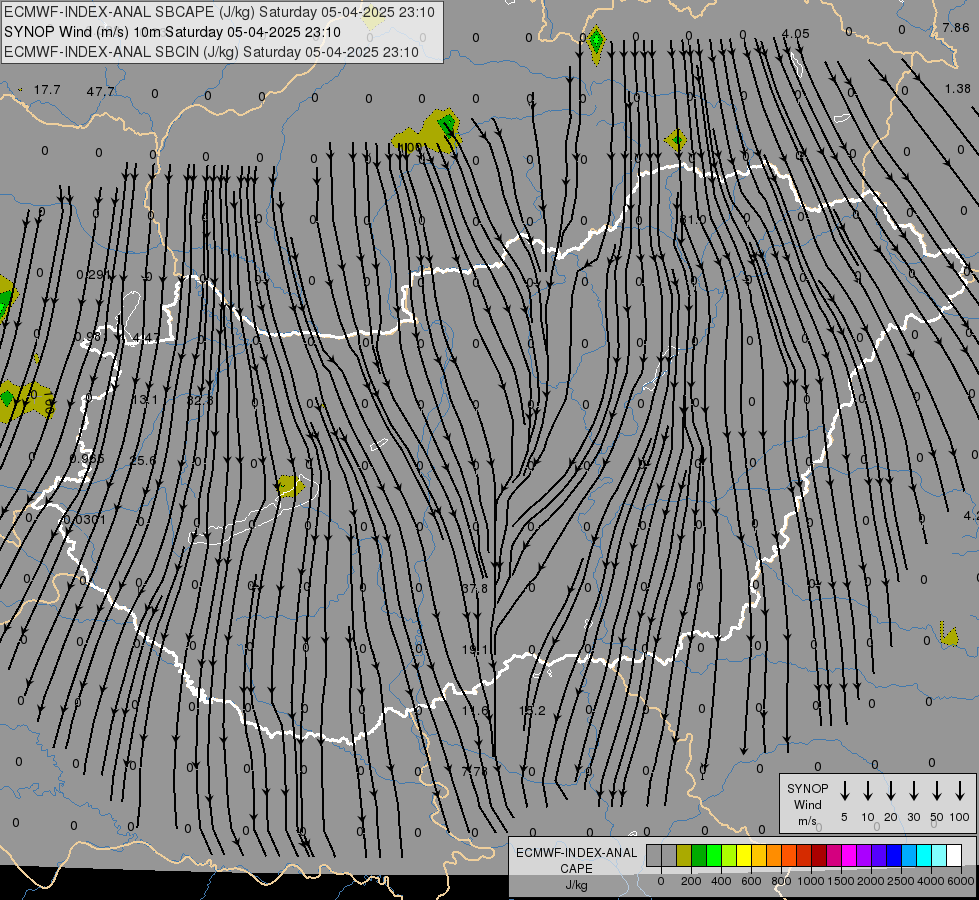Click the ECMWF-INDEX-ANAL SBCAPE title line

pos(219,12)
